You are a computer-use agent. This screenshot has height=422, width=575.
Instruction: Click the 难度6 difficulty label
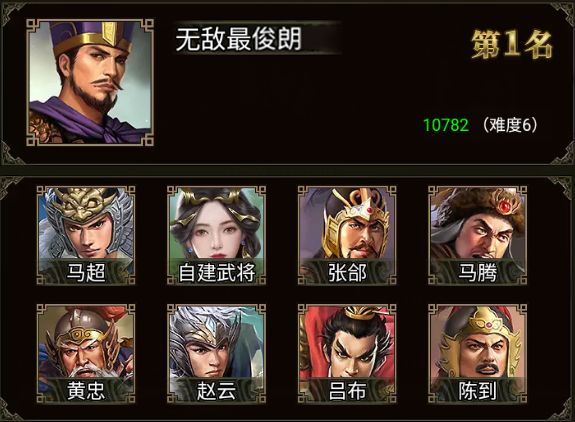(x=510, y=125)
